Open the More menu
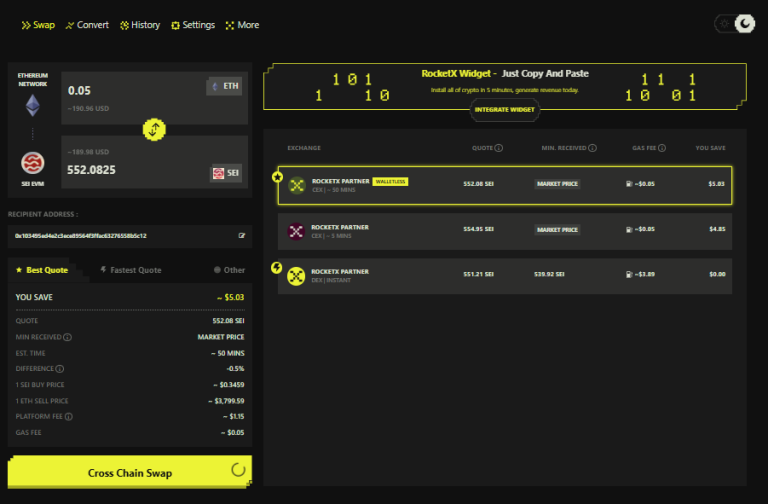 click(x=242, y=25)
